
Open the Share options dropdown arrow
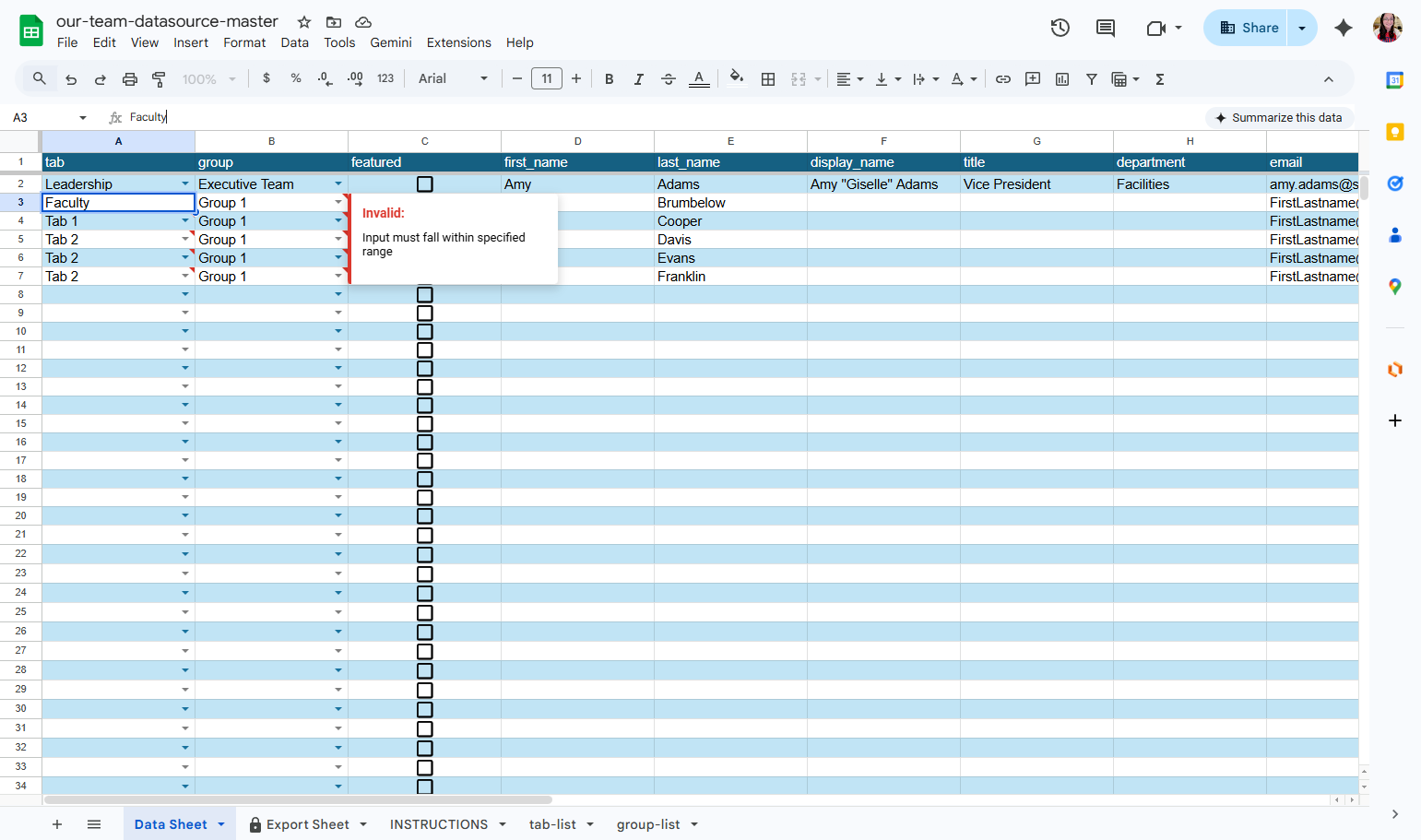coord(1302,28)
